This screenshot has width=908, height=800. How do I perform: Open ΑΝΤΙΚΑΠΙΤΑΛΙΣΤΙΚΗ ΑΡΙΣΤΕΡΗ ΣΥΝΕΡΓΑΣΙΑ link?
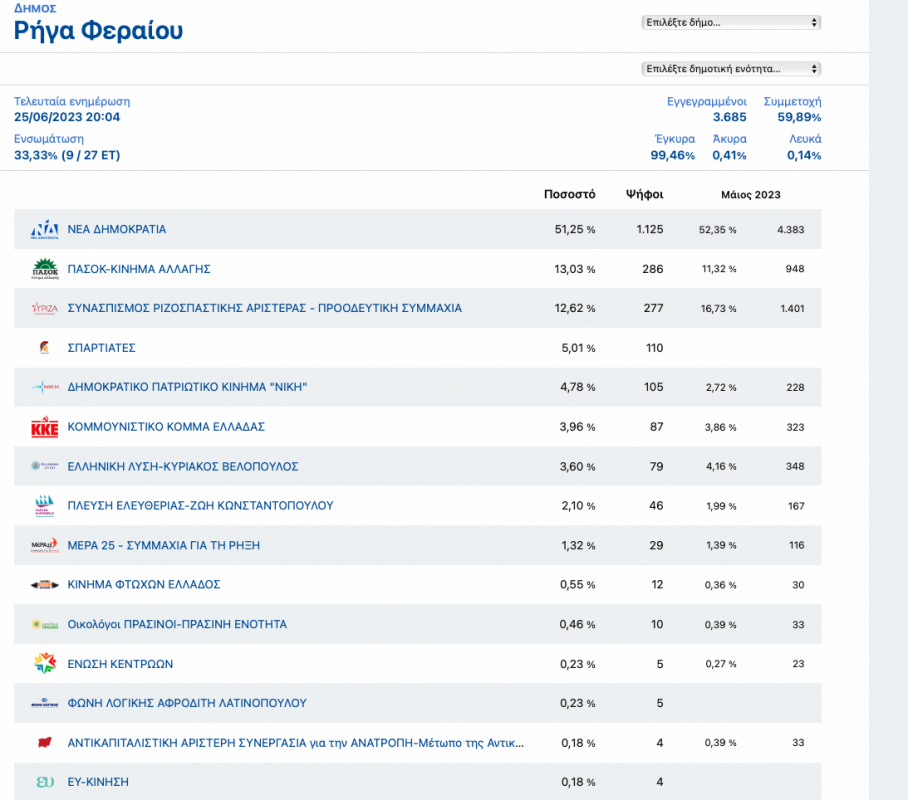[296, 743]
